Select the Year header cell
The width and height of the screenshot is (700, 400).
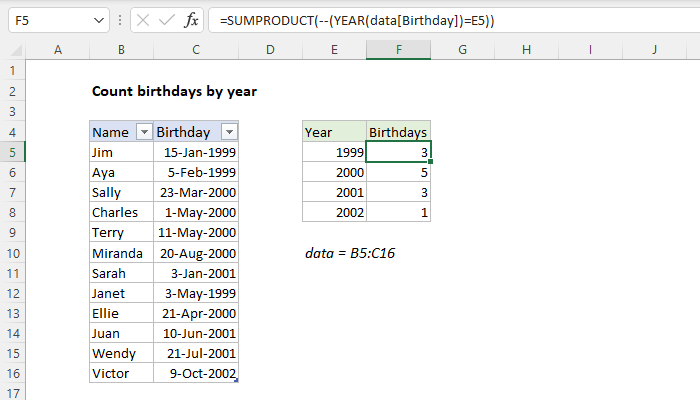pos(334,132)
